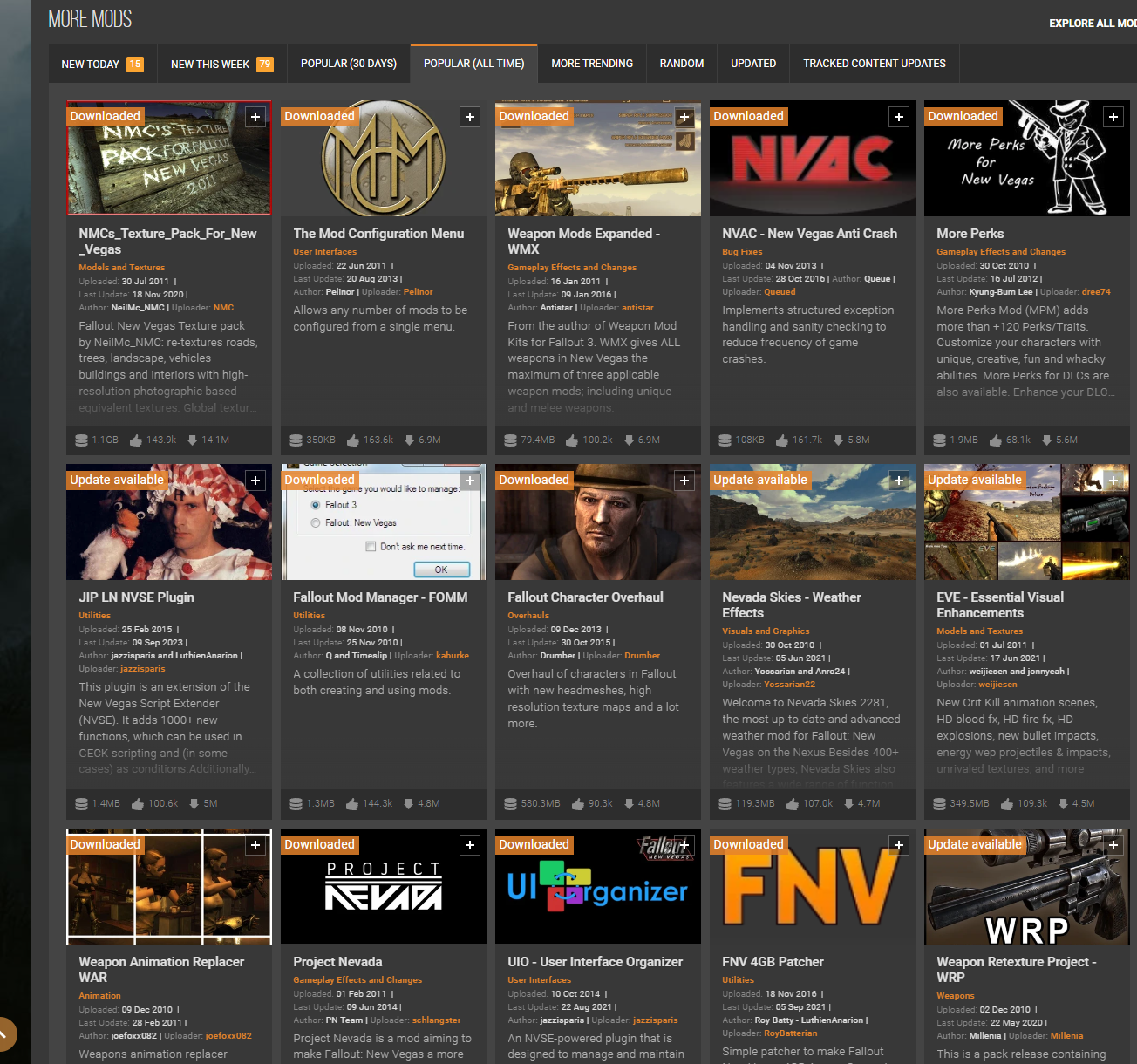1137x1064 pixels.
Task: Select the Fallout: New Vegas radio option
Action: tap(316, 523)
